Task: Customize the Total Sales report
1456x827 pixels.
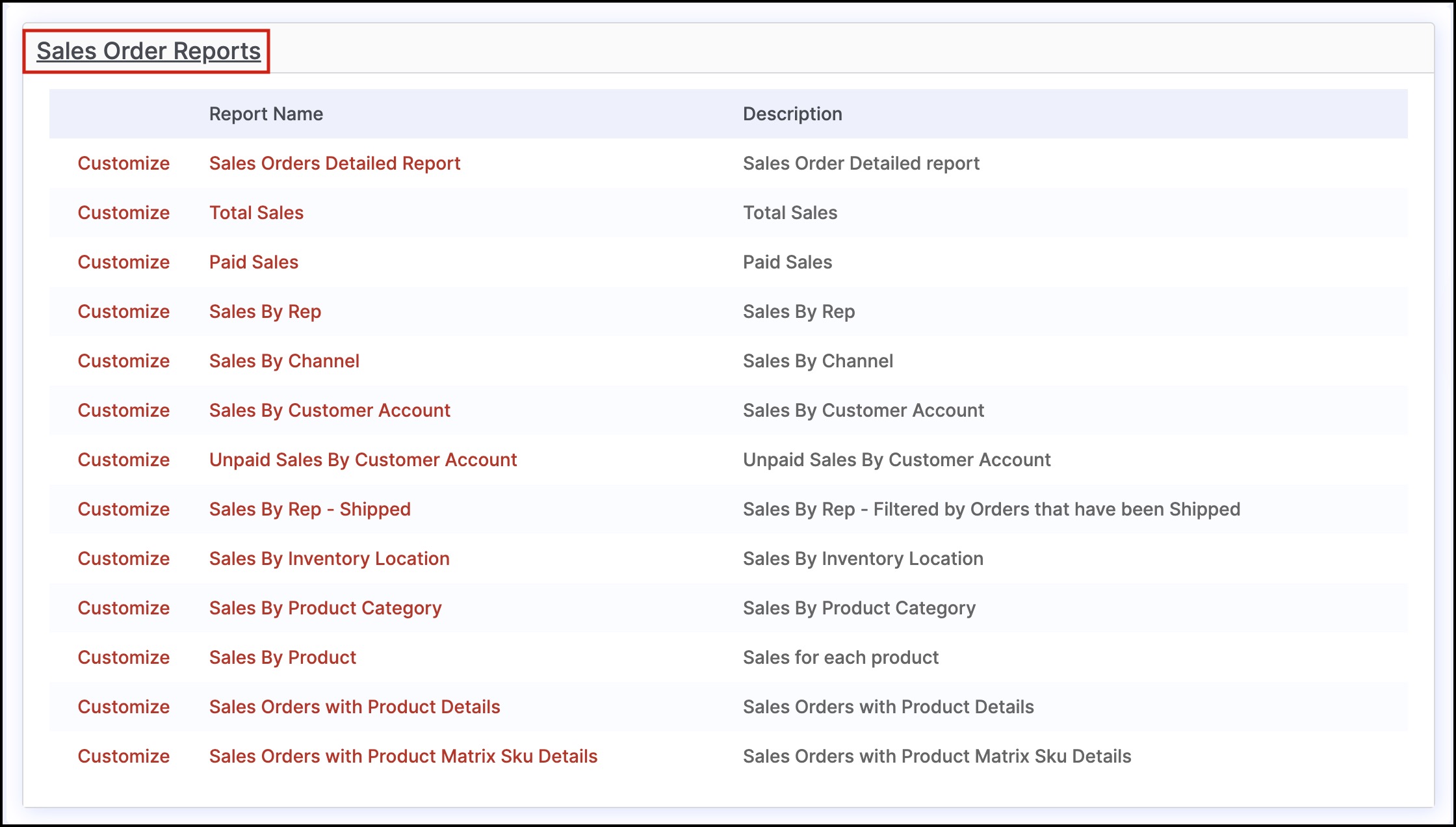Action: (123, 213)
